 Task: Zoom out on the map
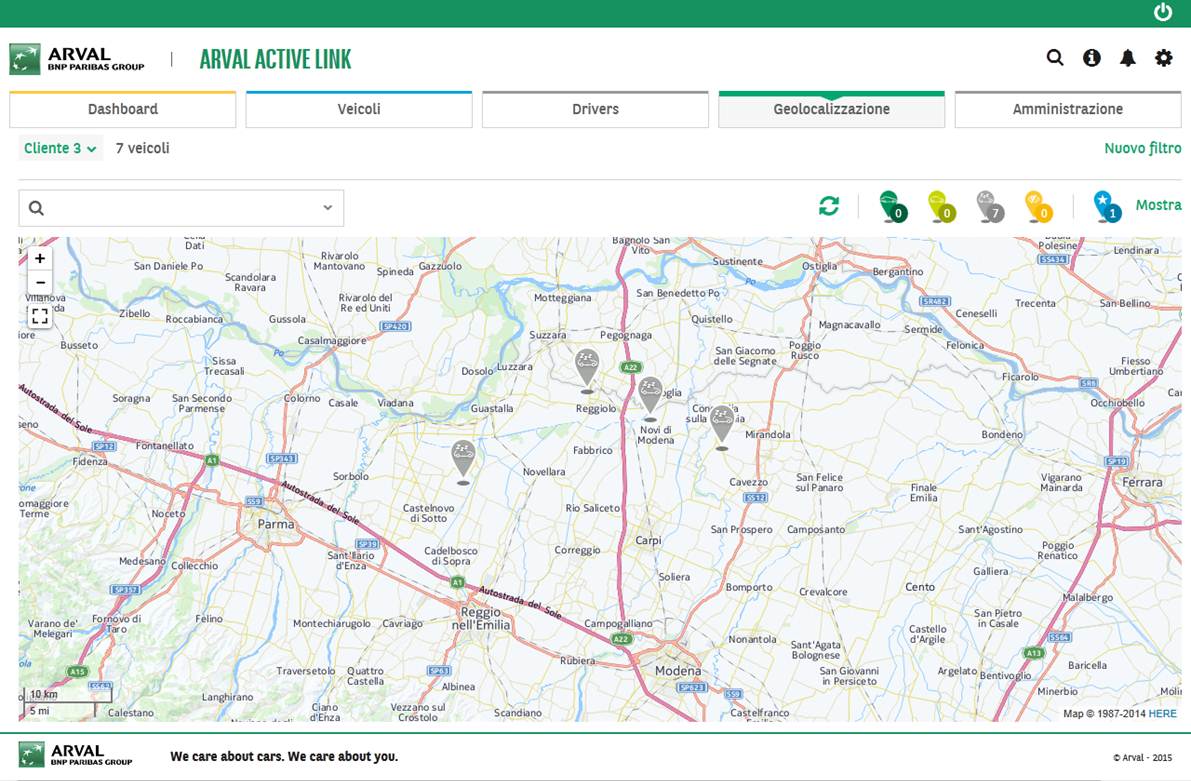(x=40, y=282)
